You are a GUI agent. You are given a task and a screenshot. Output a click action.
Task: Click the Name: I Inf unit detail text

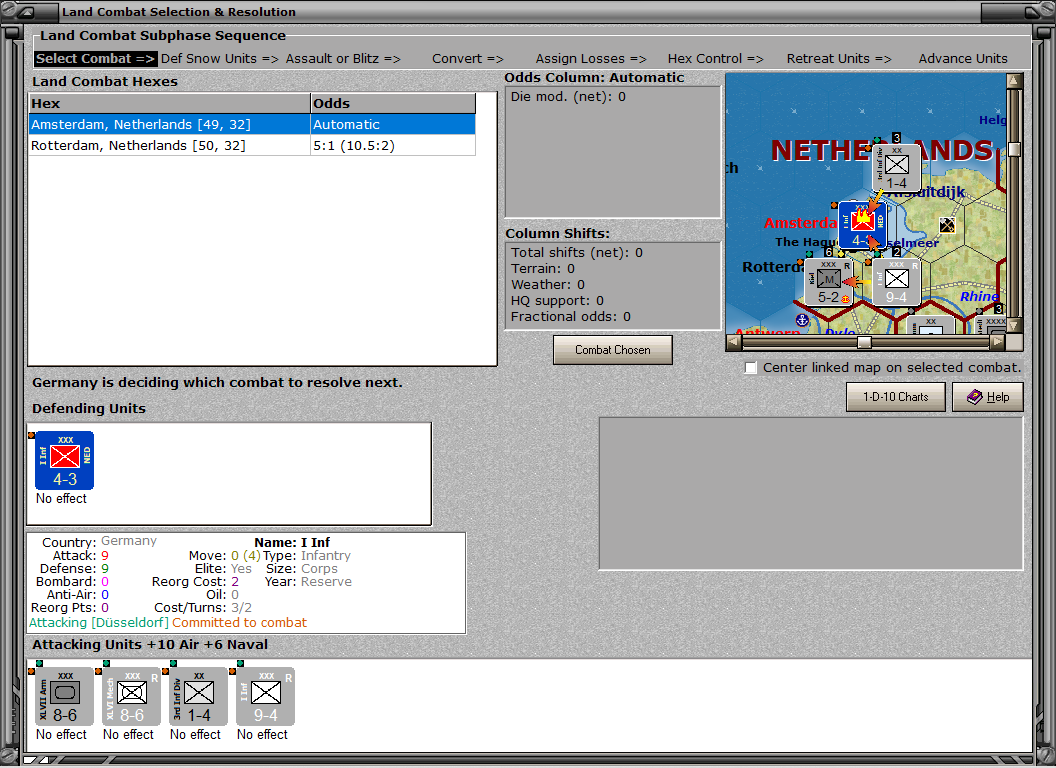click(x=292, y=542)
